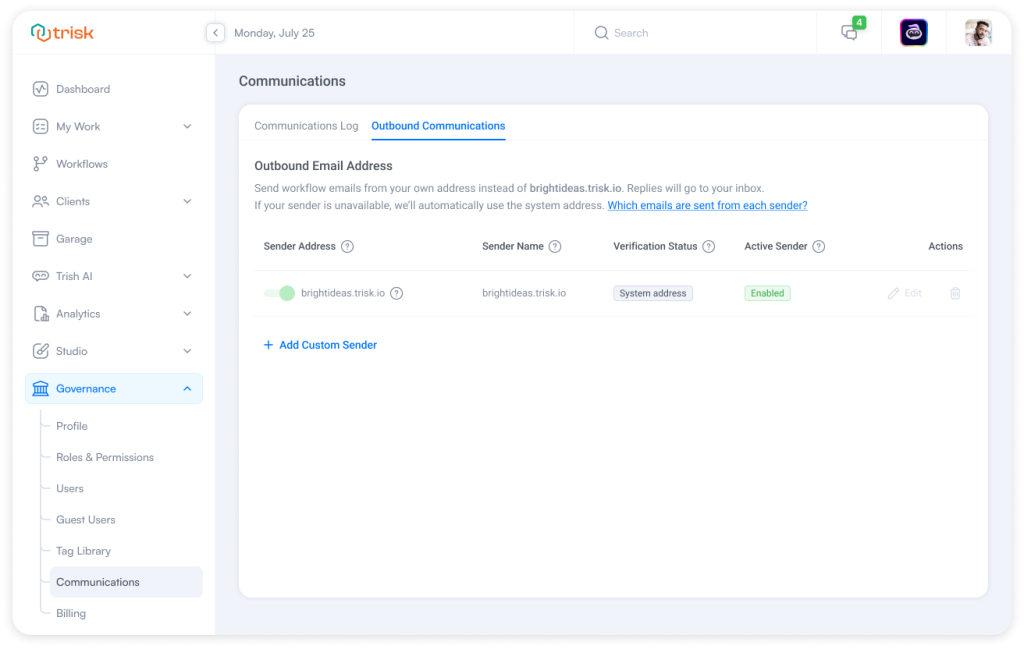Image resolution: width=1024 pixels, height=649 pixels.
Task: Click the help icon beside Active Sender
Action: 819,246
